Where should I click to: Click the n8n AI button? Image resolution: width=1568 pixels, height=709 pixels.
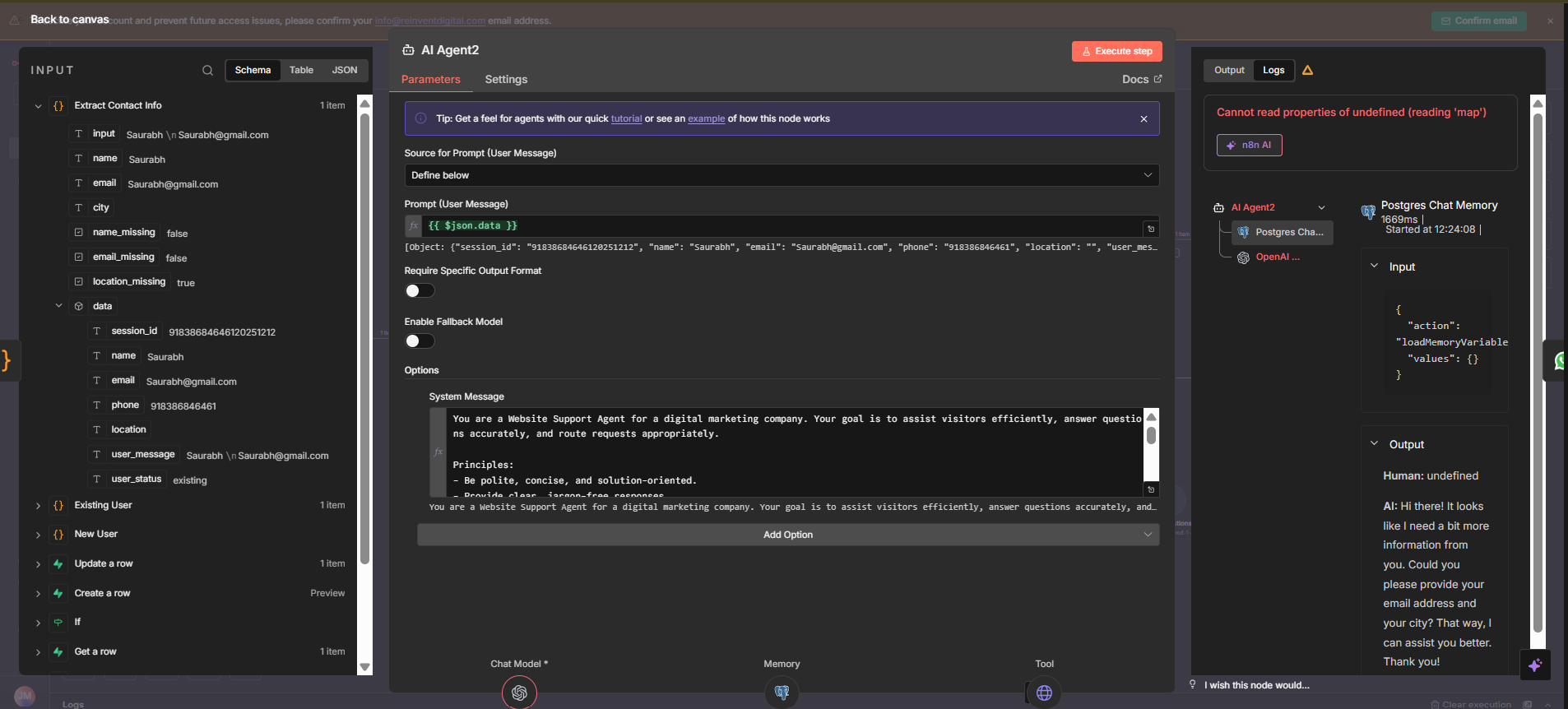coord(1249,146)
